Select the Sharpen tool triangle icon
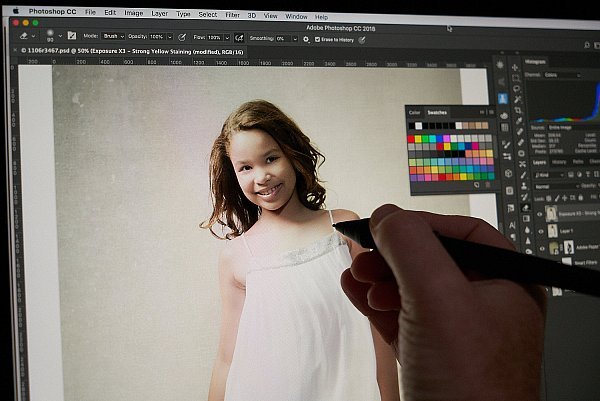Viewport: 600px width, 401px height. point(528,241)
